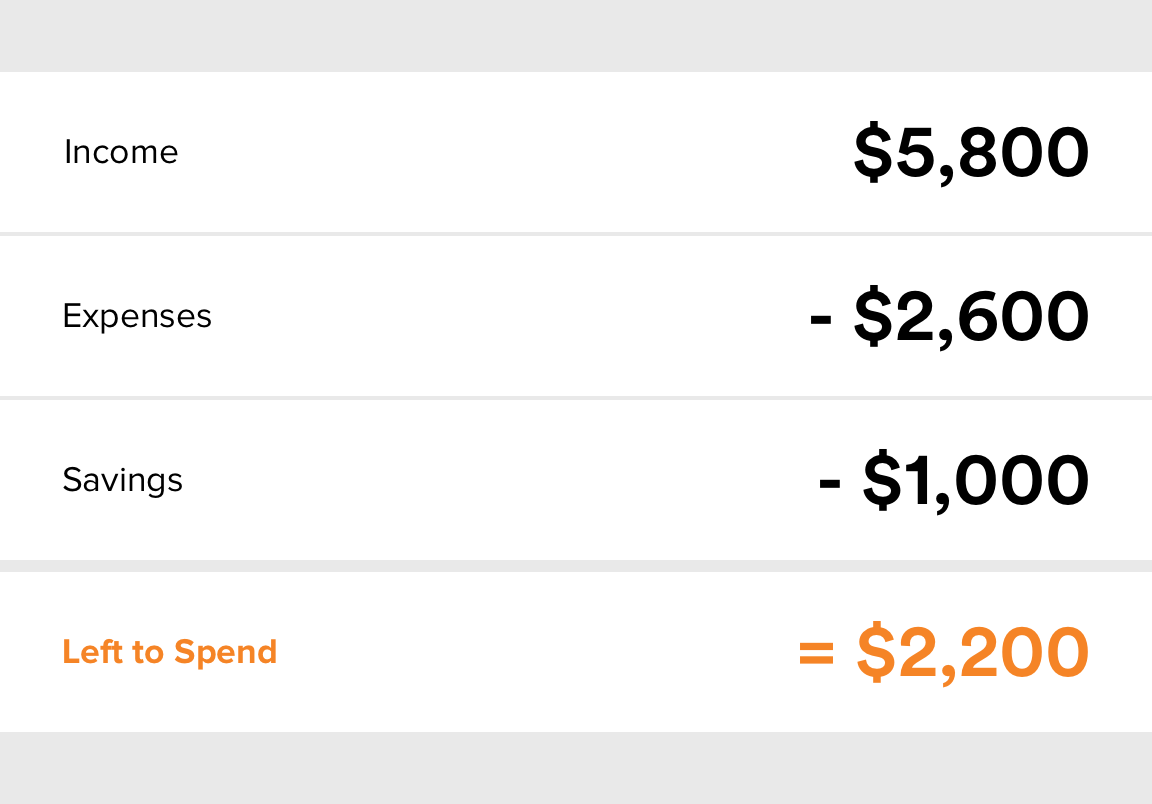1152x804 pixels.
Task: Select the Savings label
Action: pos(122,481)
